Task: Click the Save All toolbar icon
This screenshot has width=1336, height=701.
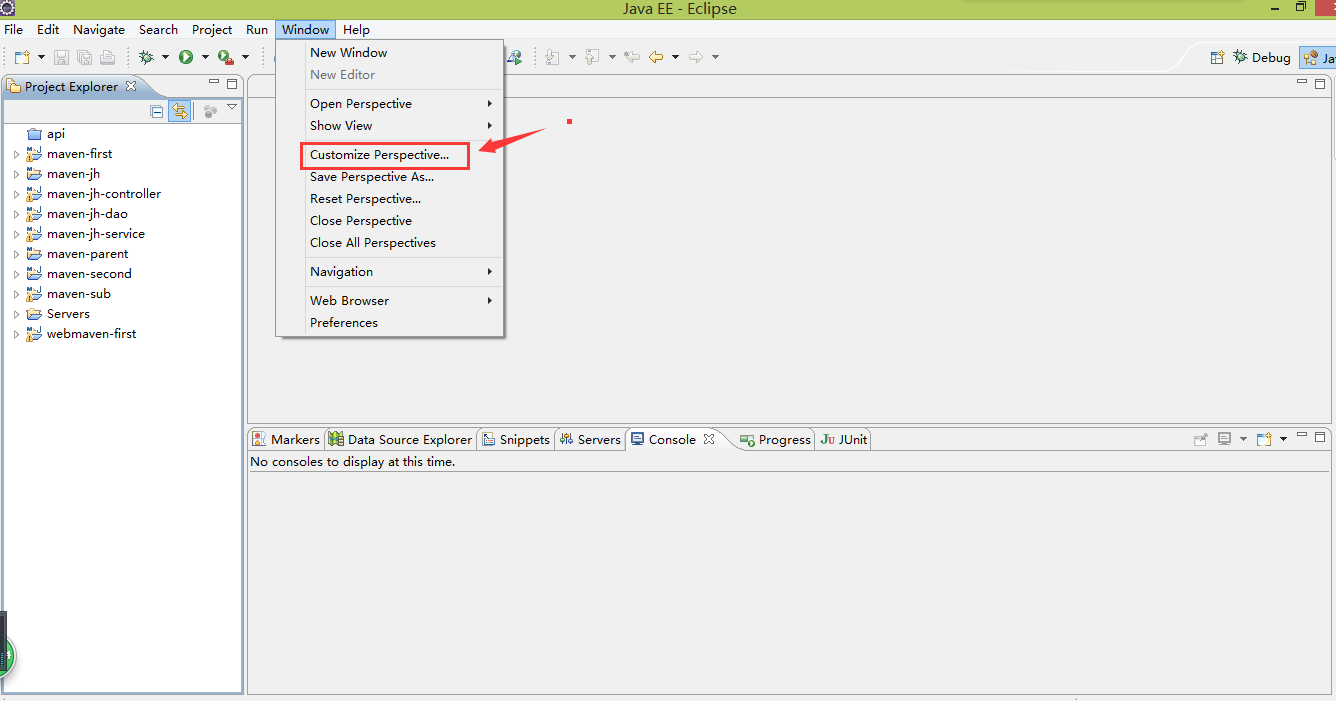Action: [84, 57]
